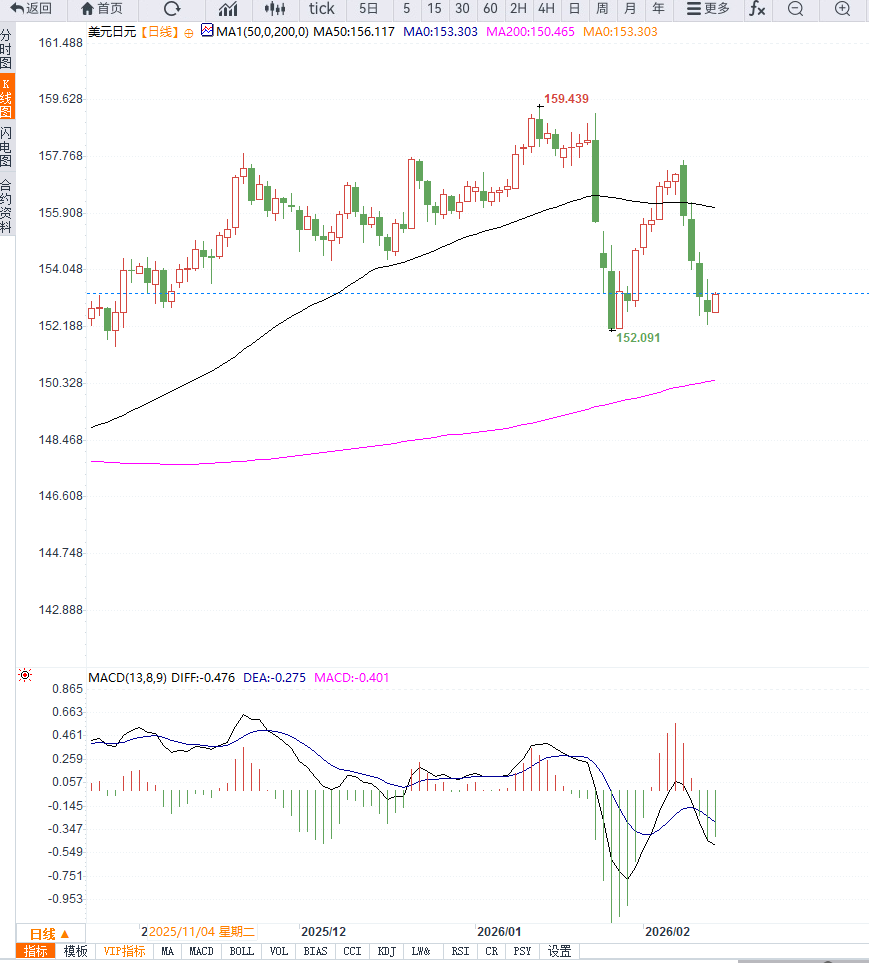The image size is (869, 963).
Task: Open the 日线 period selector at bottom left
Action: [49, 933]
